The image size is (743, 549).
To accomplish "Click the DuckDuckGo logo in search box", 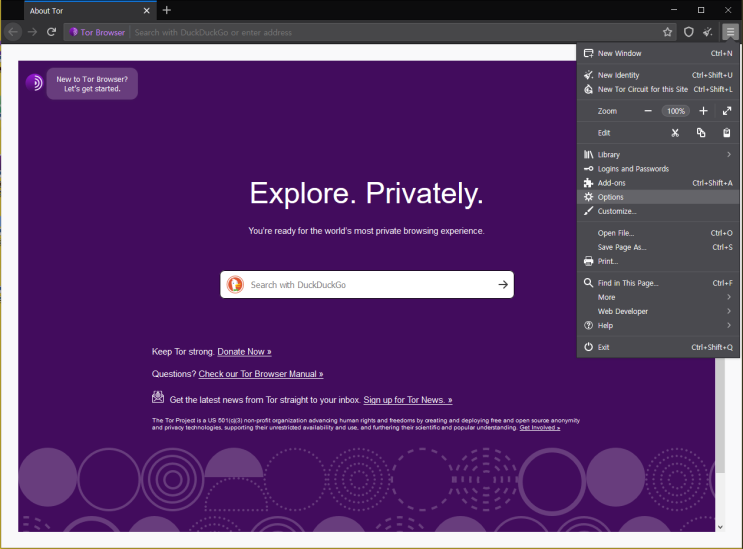I will click(x=235, y=285).
